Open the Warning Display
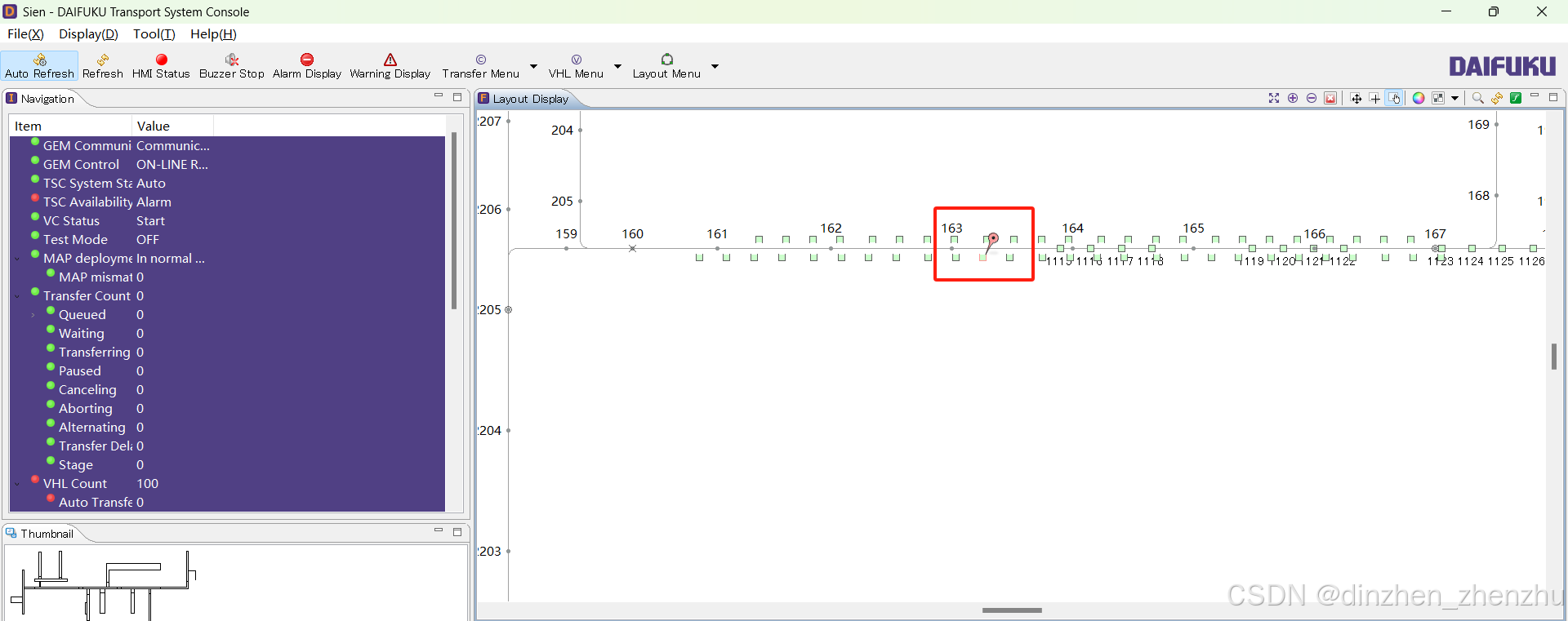The width and height of the screenshot is (1568, 621). (x=390, y=65)
